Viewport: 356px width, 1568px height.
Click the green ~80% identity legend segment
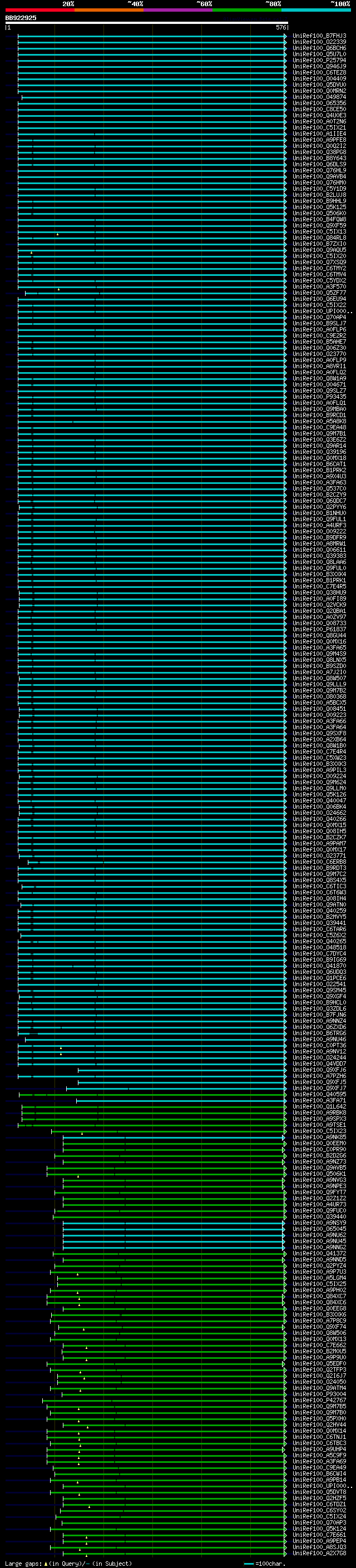pos(247,10)
